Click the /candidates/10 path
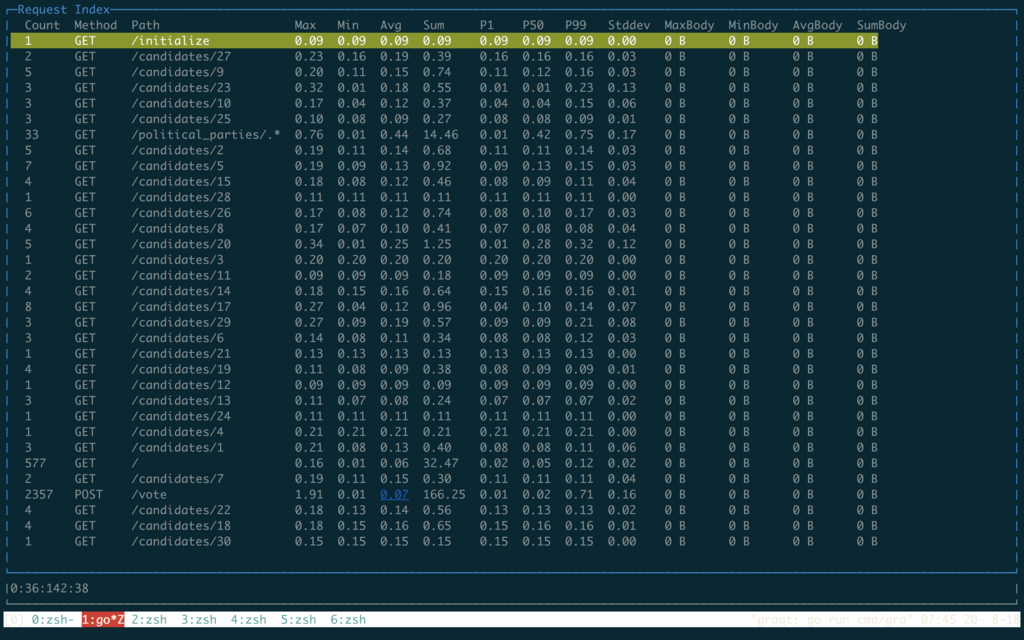The width and height of the screenshot is (1024, 640). point(181,103)
